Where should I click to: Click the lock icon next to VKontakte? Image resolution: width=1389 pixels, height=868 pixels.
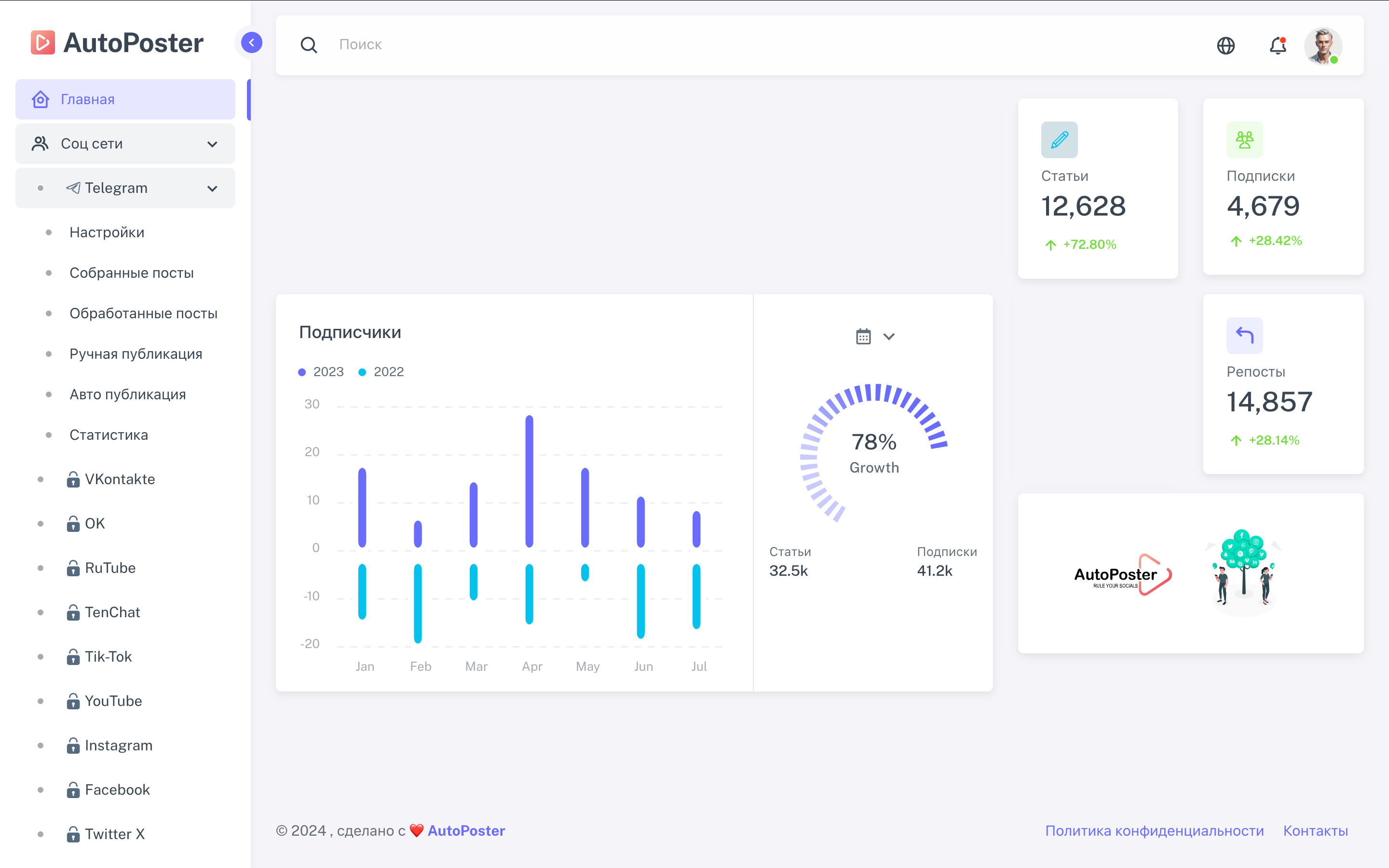[73, 479]
